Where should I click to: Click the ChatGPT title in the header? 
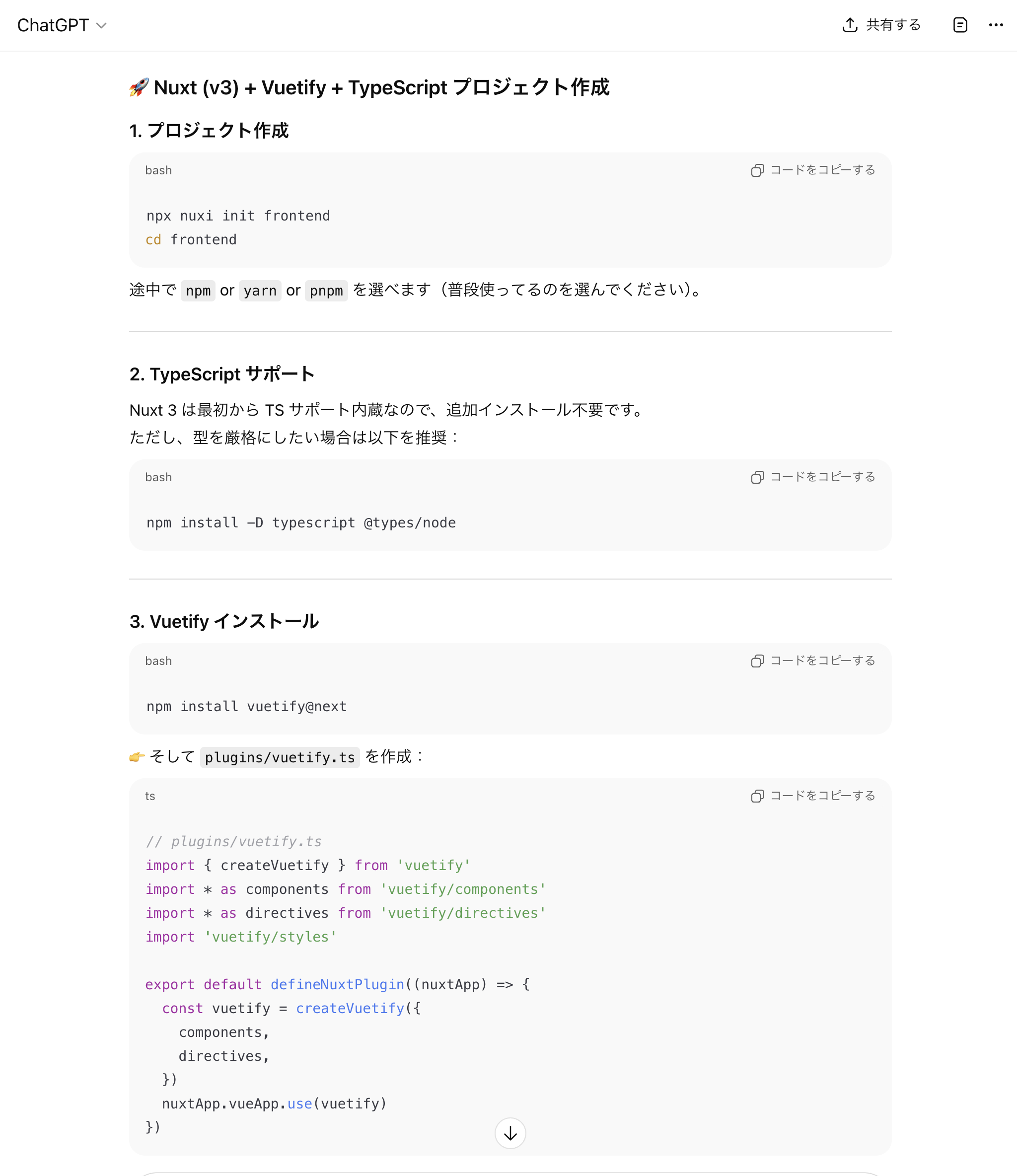(x=53, y=25)
